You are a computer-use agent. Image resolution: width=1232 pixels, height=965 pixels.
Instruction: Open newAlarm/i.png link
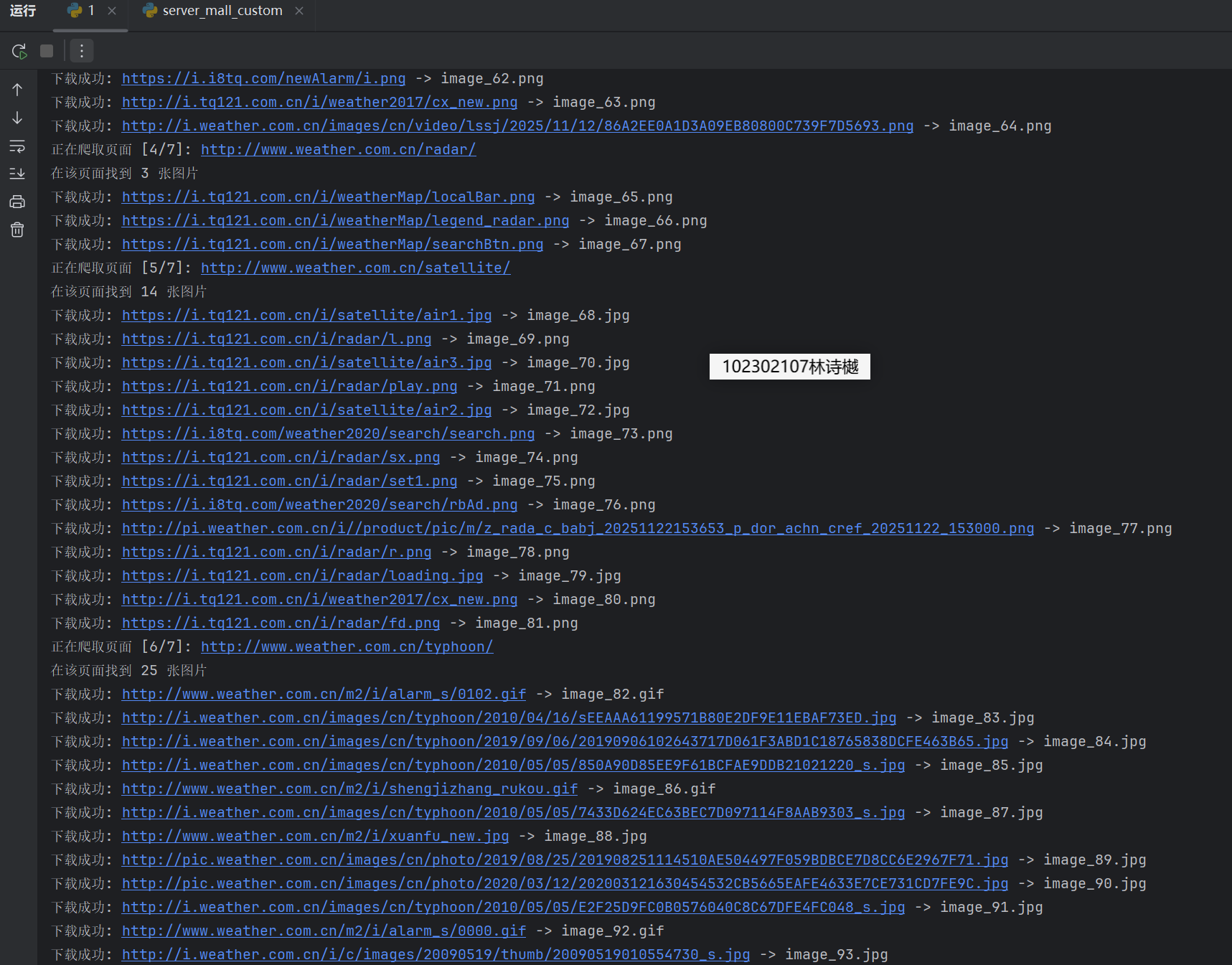click(263, 78)
